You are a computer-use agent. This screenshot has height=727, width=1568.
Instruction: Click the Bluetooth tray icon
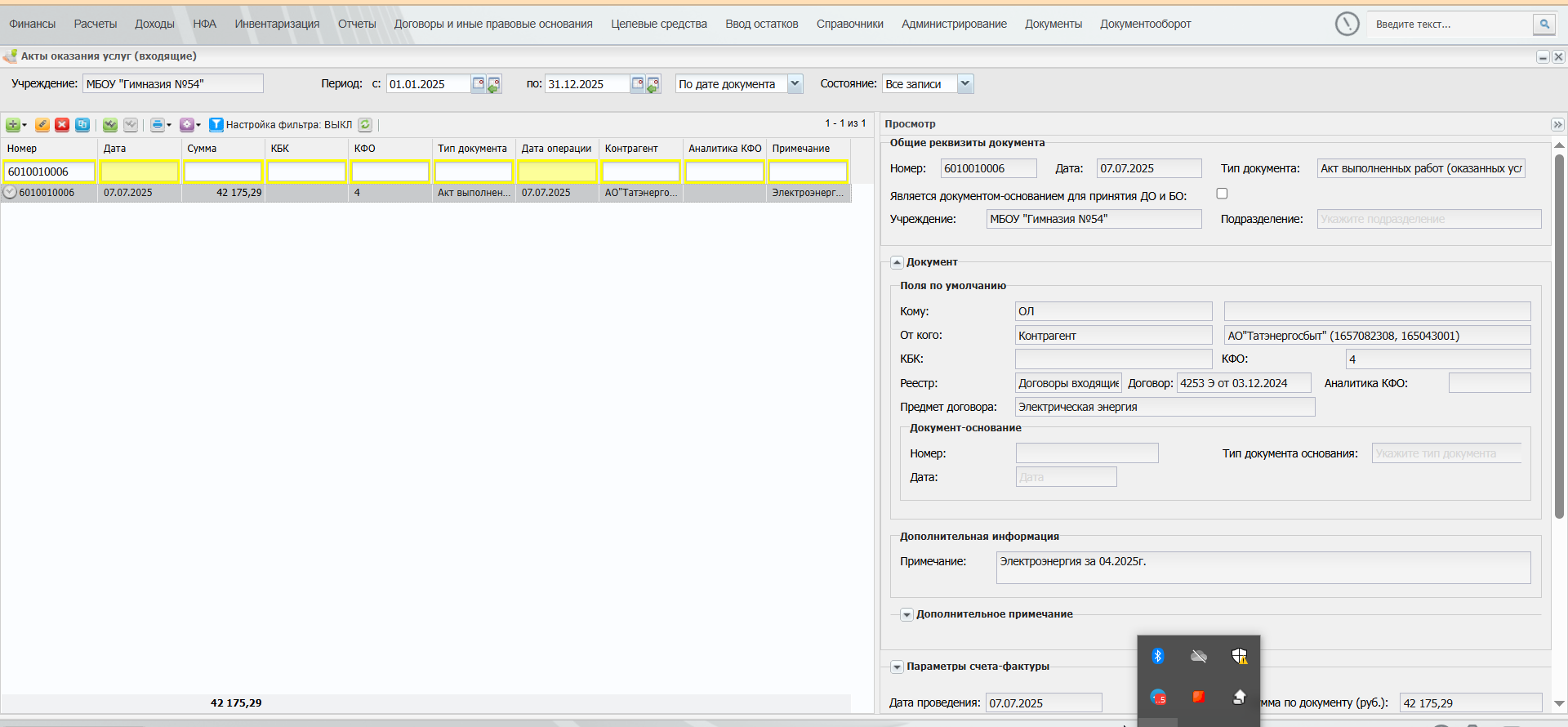[x=1158, y=656]
